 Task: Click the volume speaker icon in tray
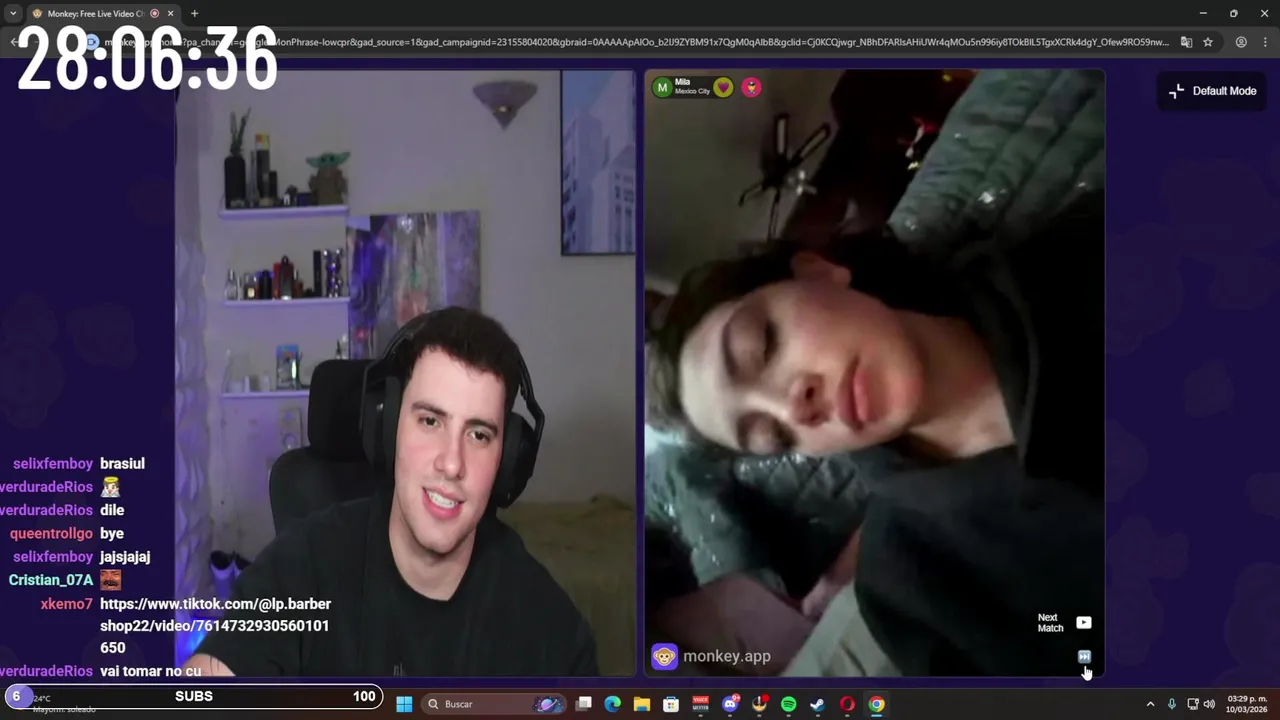[1208, 704]
